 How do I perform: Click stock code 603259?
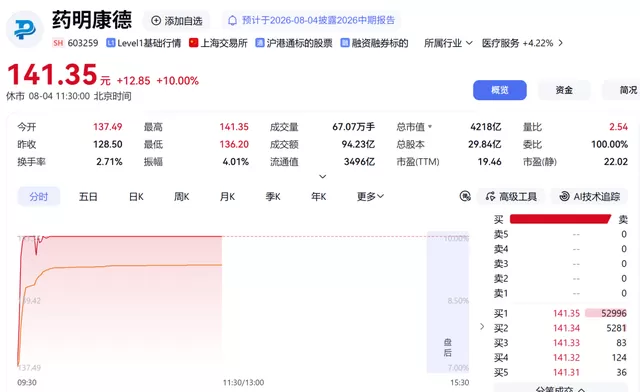(83, 43)
